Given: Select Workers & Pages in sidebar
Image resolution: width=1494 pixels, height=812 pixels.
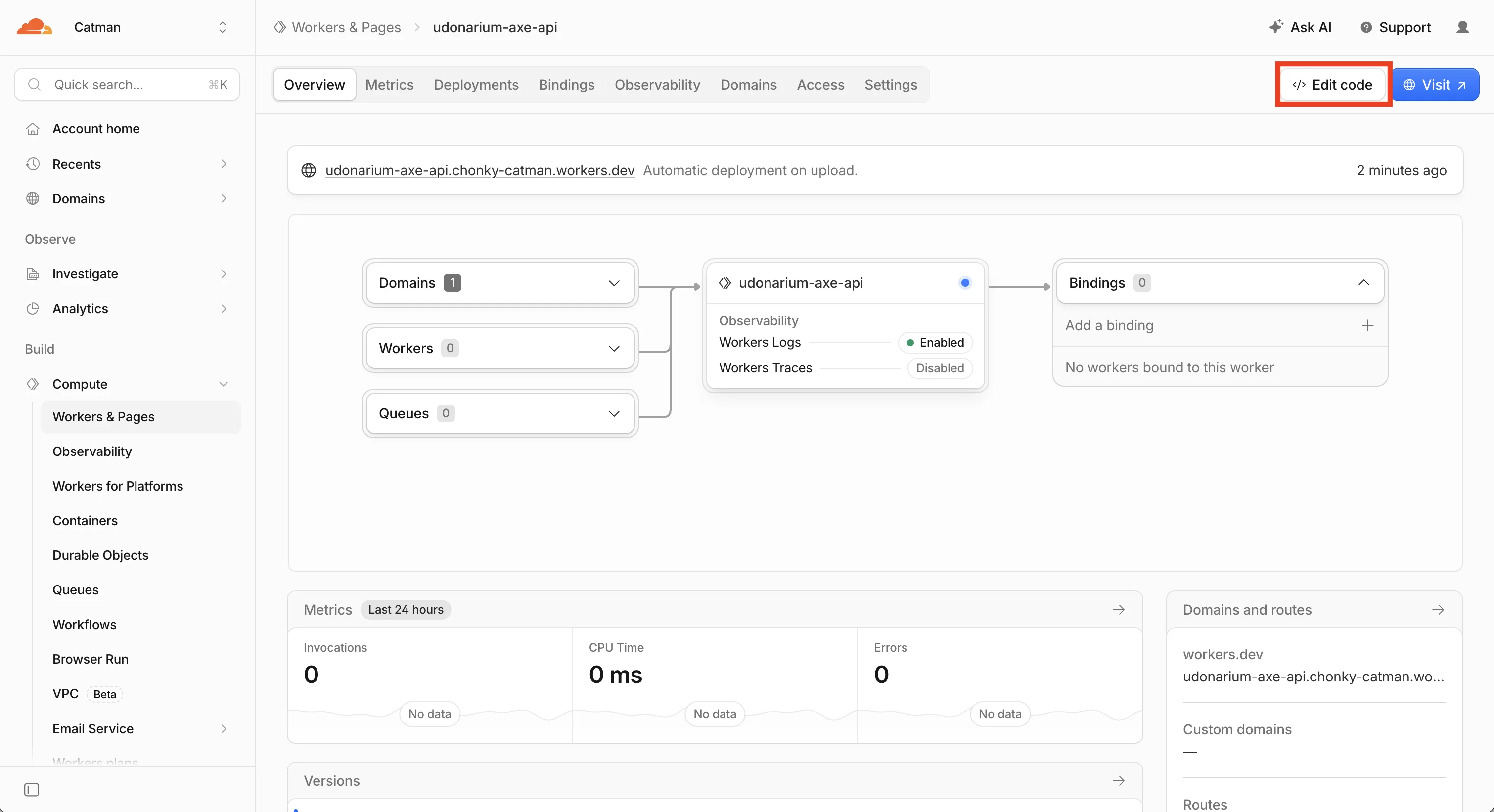Looking at the screenshot, I should pyautogui.click(x=140, y=417).
